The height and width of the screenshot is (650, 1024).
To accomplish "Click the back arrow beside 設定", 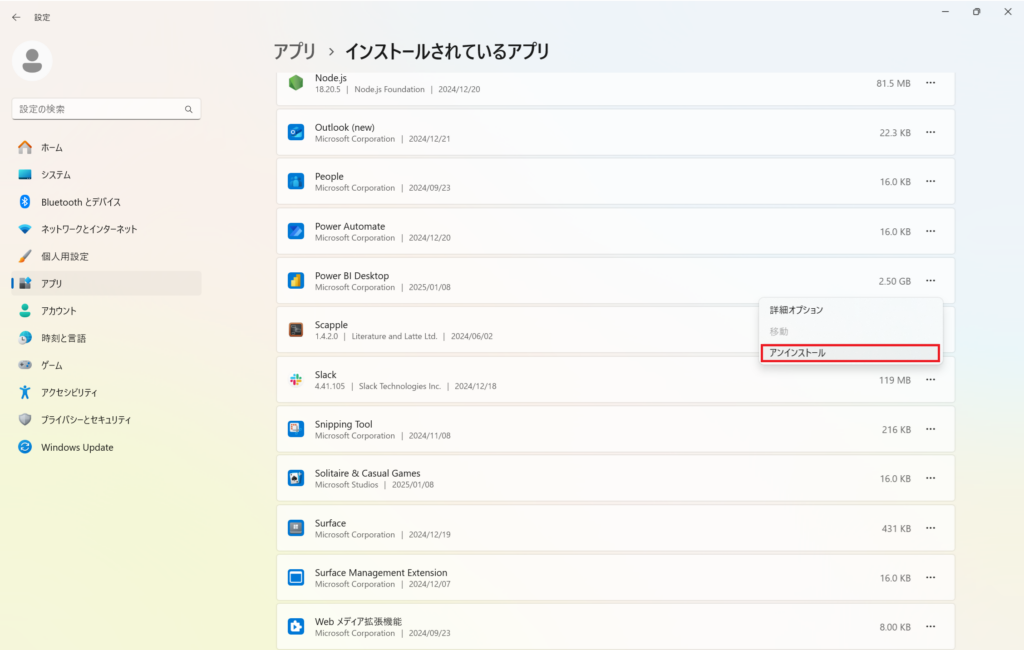I will pos(16,18).
